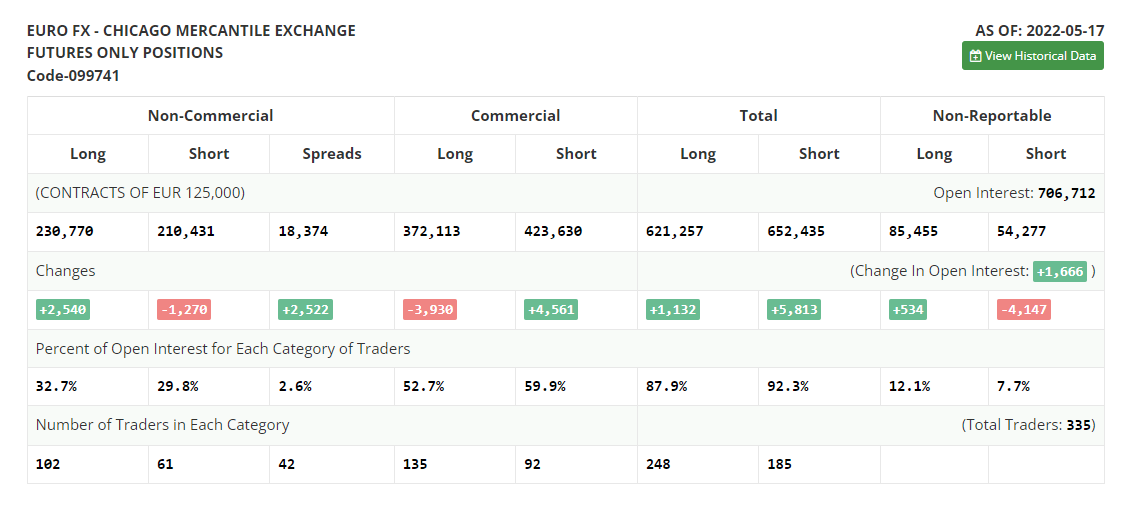This screenshot has height=508, width=1130.
Task: Select the 372,113 commercial long value
Action: pos(432,231)
